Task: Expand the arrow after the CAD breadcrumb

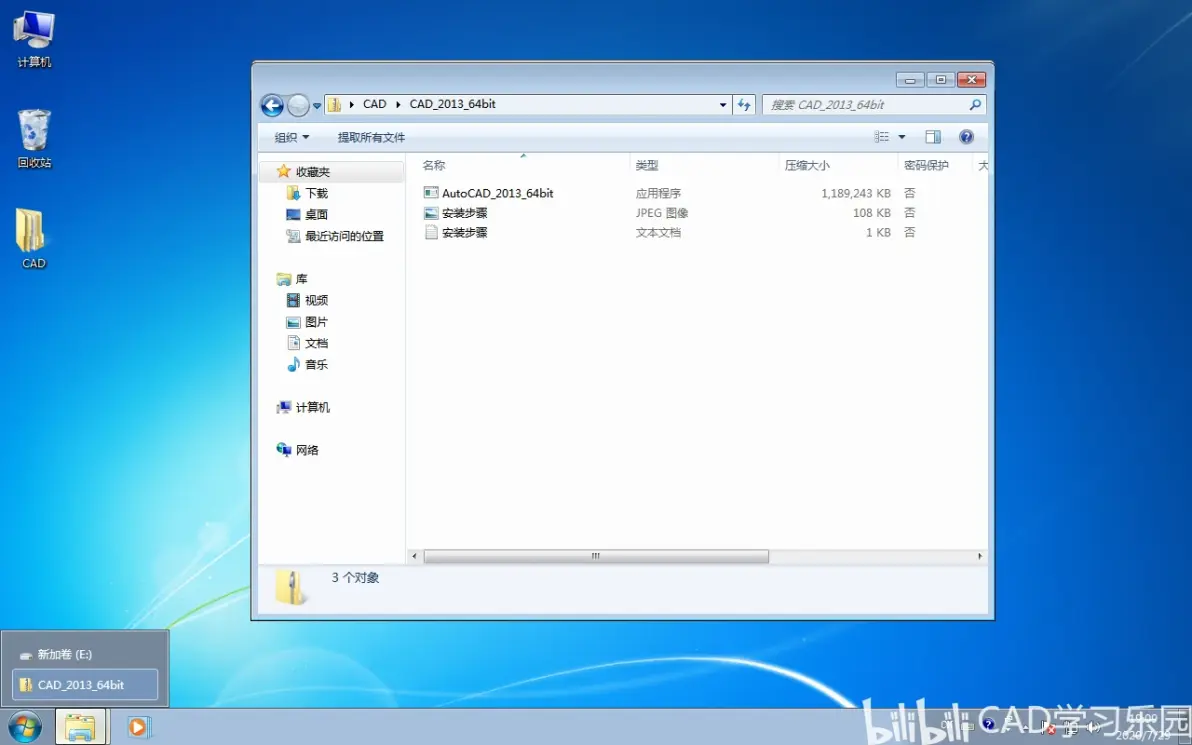Action: click(398, 104)
